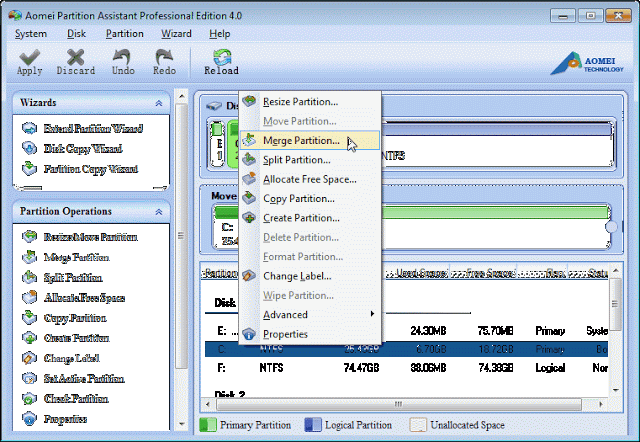Choose Allocate Free Space in context menu
640x442 pixels.
[x=310, y=179]
